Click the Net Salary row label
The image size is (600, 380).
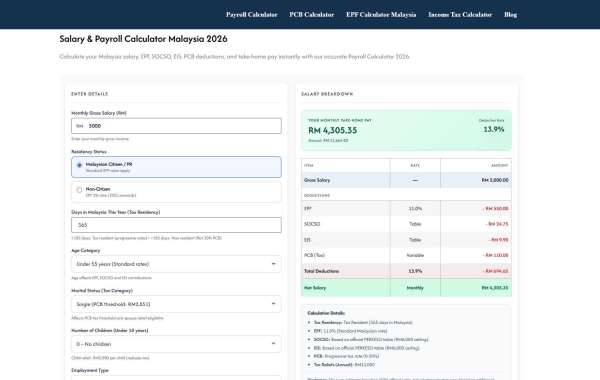[x=315, y=288]
